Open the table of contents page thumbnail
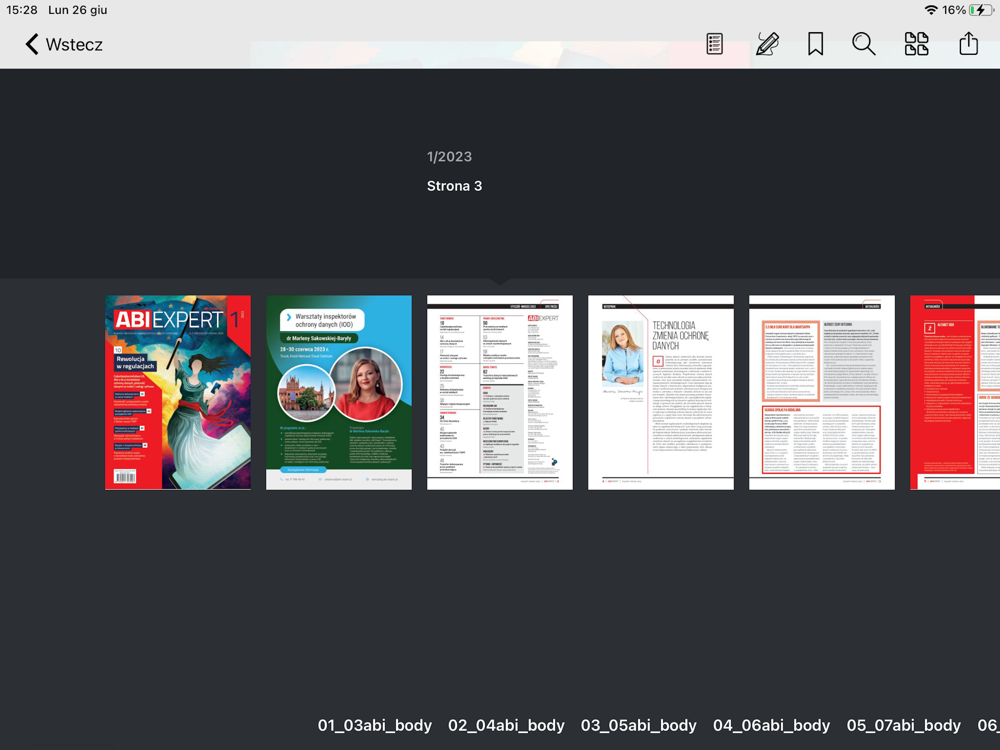The height and width of the screenshot is (750, 1000). [500, 392]
